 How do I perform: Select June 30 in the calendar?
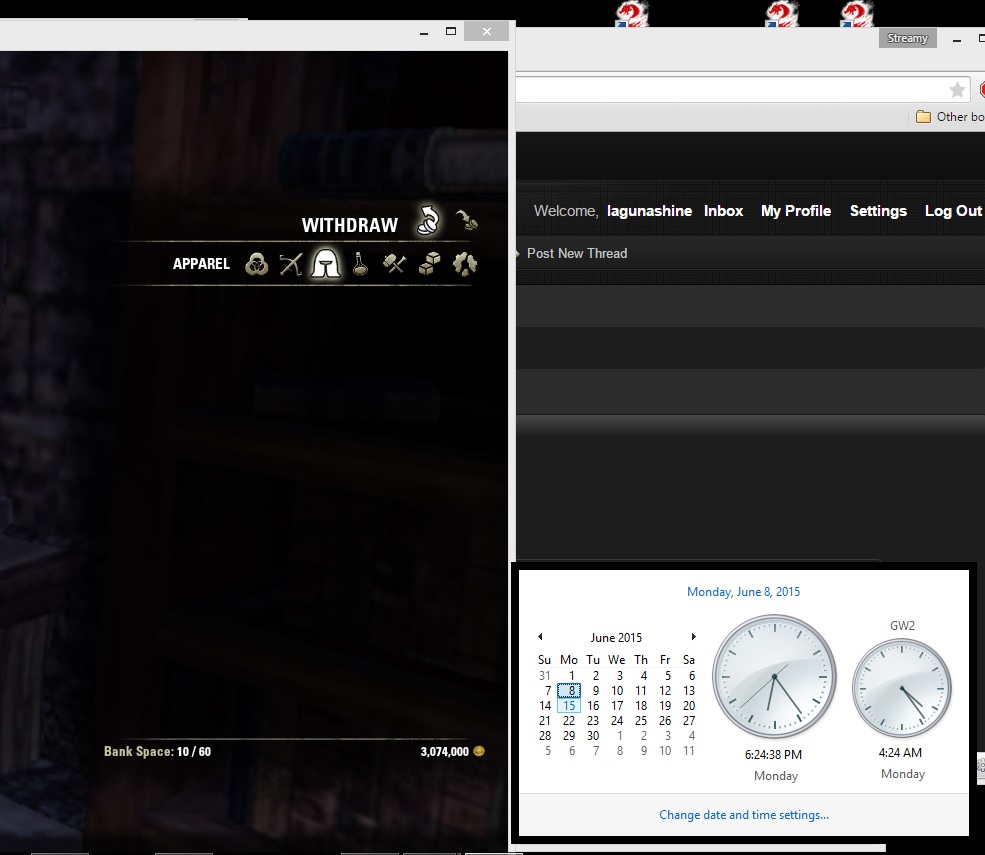593,736
